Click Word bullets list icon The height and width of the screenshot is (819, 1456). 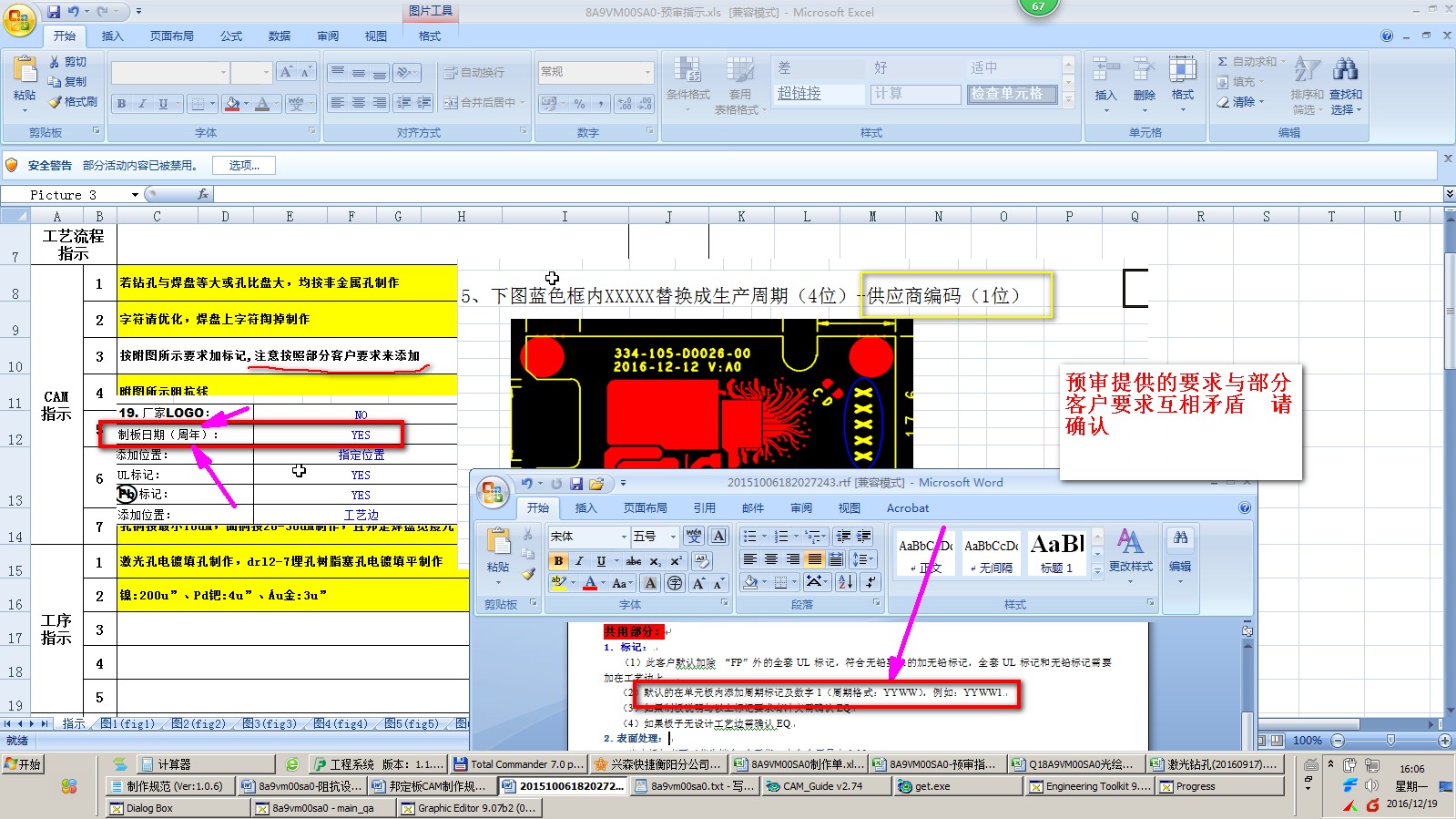(749, 536)
